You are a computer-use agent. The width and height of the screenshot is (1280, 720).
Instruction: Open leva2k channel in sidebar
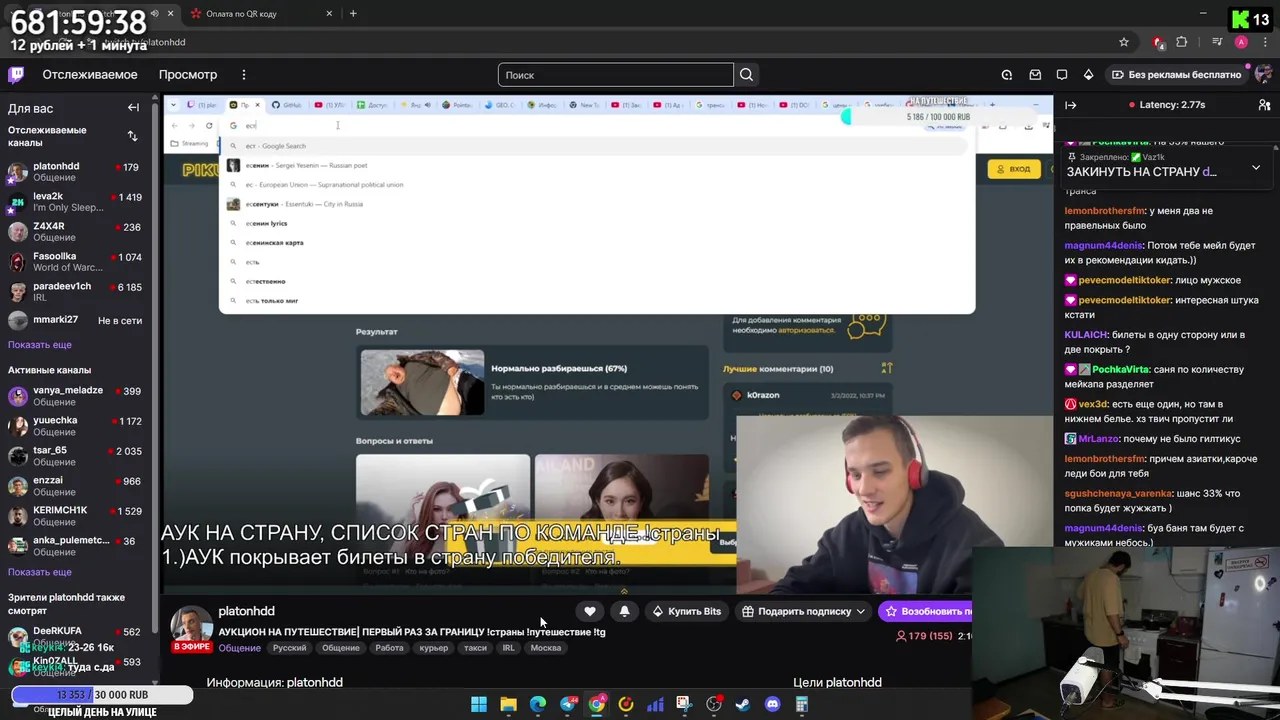point(78,202)
